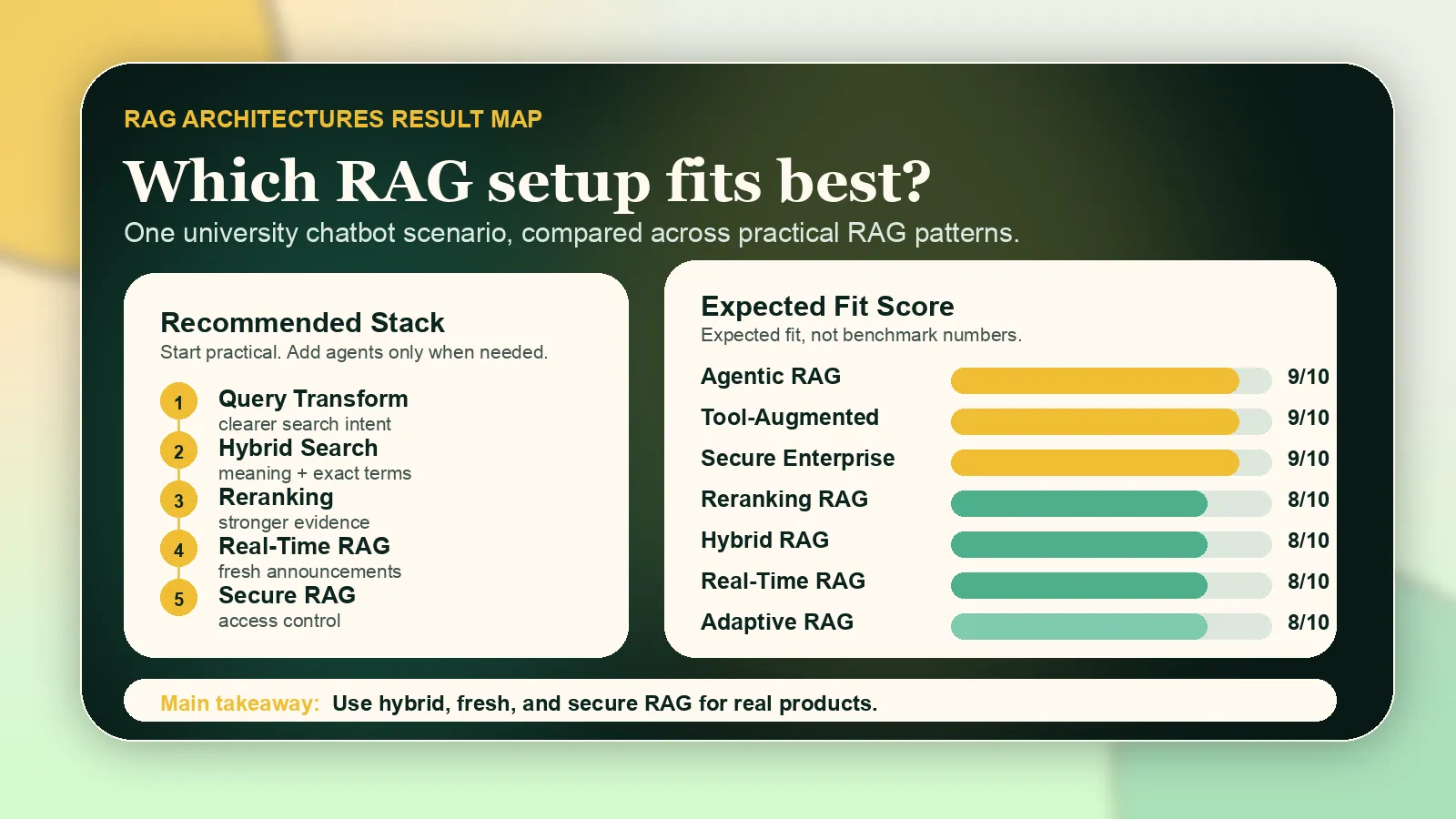Click the Secure Enterprise score bar

point(1111,462)
